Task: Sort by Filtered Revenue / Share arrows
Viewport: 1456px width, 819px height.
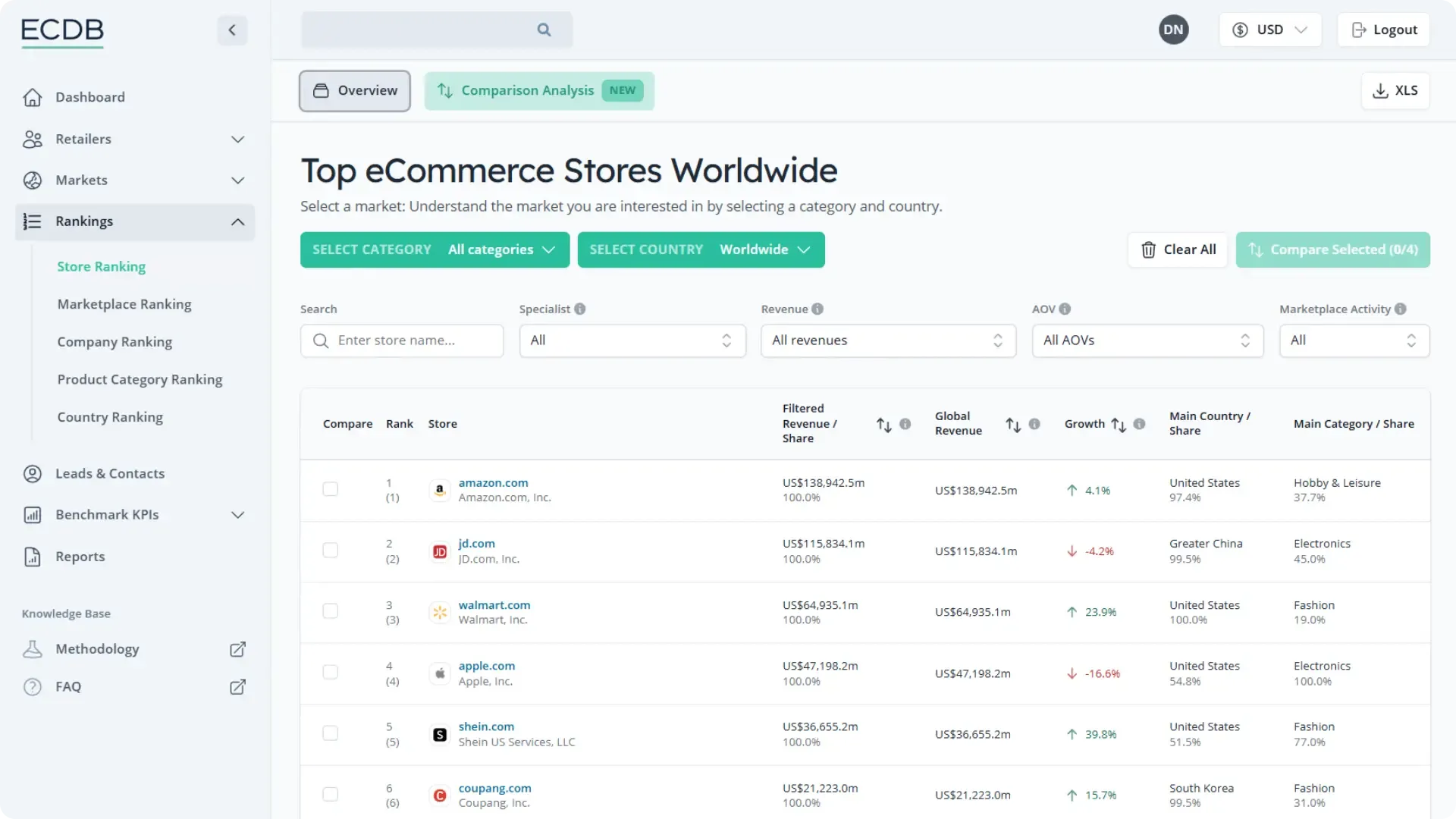Action: (884, 424)
